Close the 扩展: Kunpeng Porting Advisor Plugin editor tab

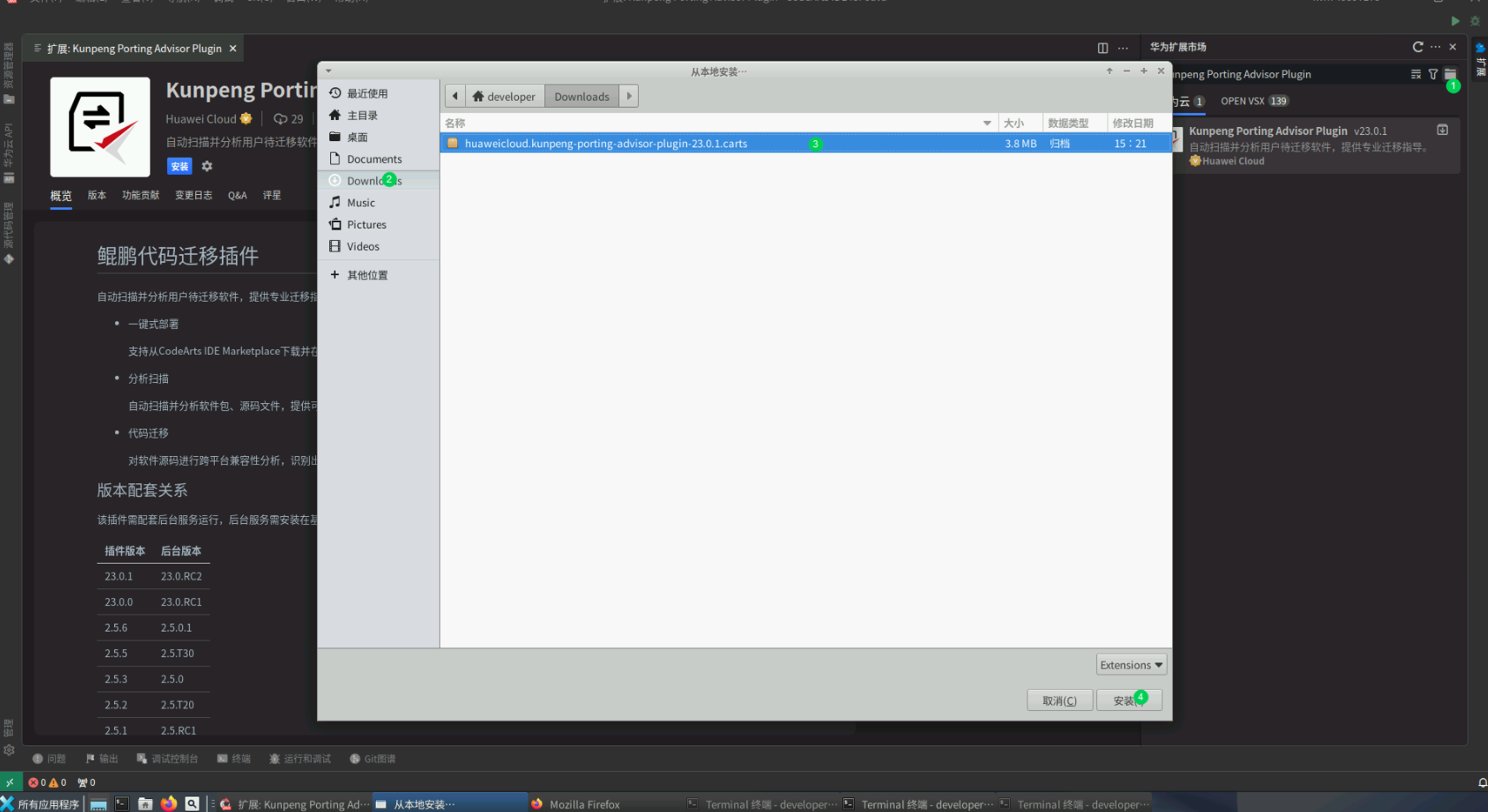tap(232, 49)
